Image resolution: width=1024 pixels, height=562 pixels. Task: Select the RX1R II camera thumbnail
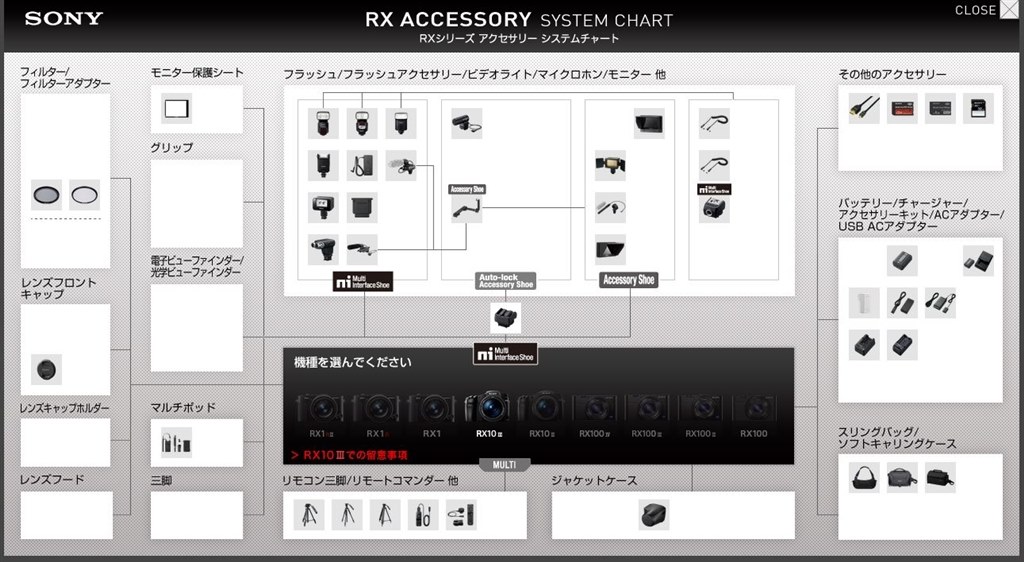coord(321,414)
